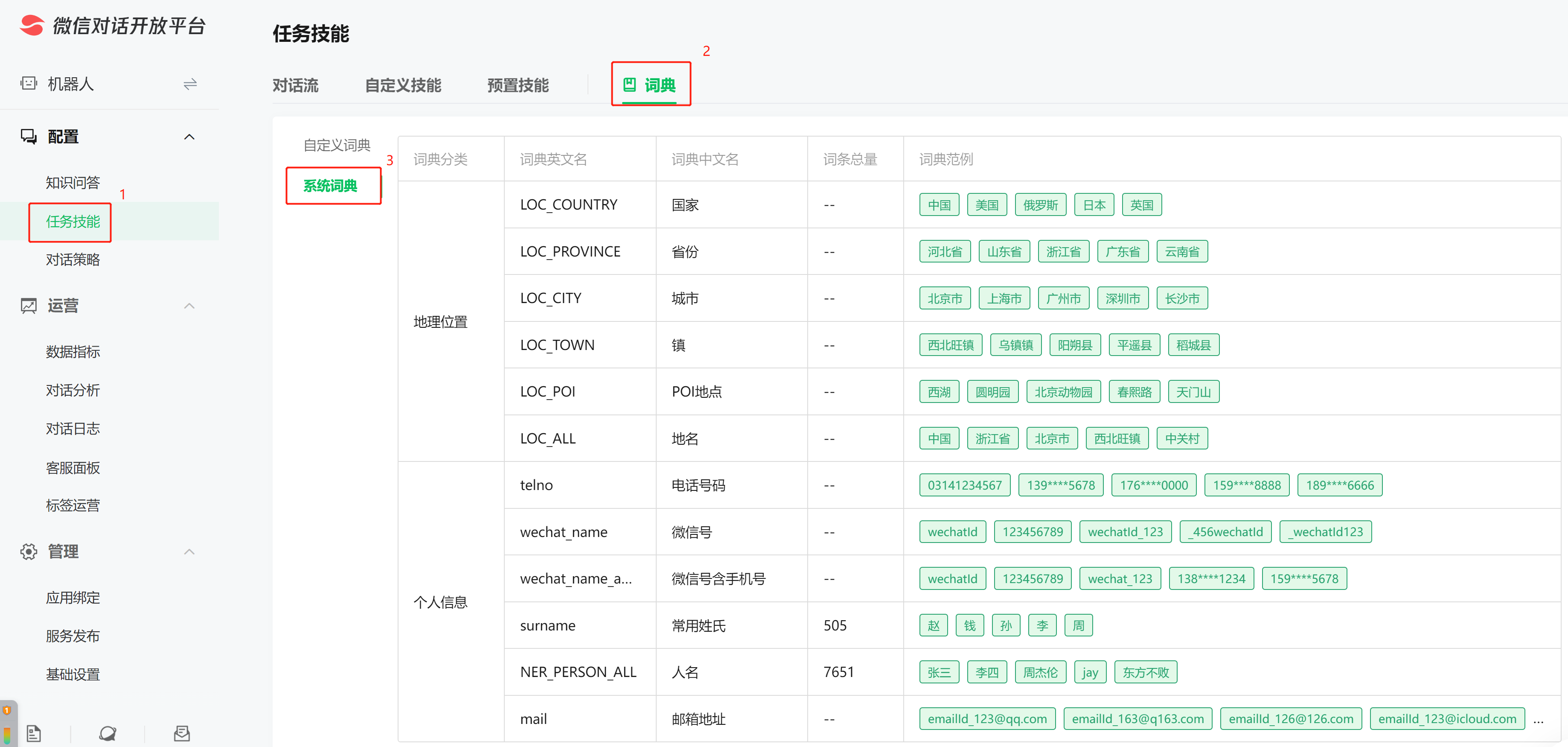Open the document icon at sidebar bottom
This screenshot has width=1568, height=747.
pos(34,733)
